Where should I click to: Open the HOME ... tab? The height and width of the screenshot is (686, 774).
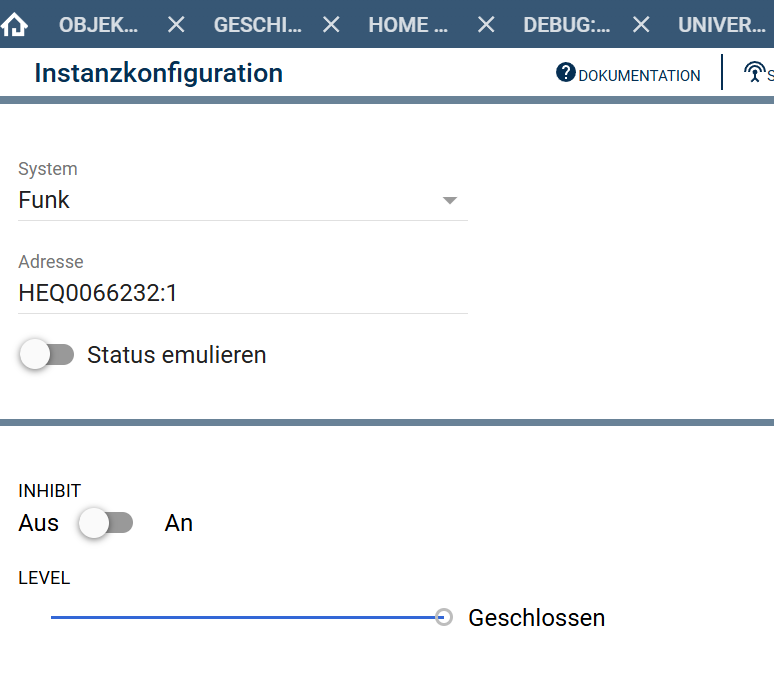pyautogui.click(x=408, y=25)
